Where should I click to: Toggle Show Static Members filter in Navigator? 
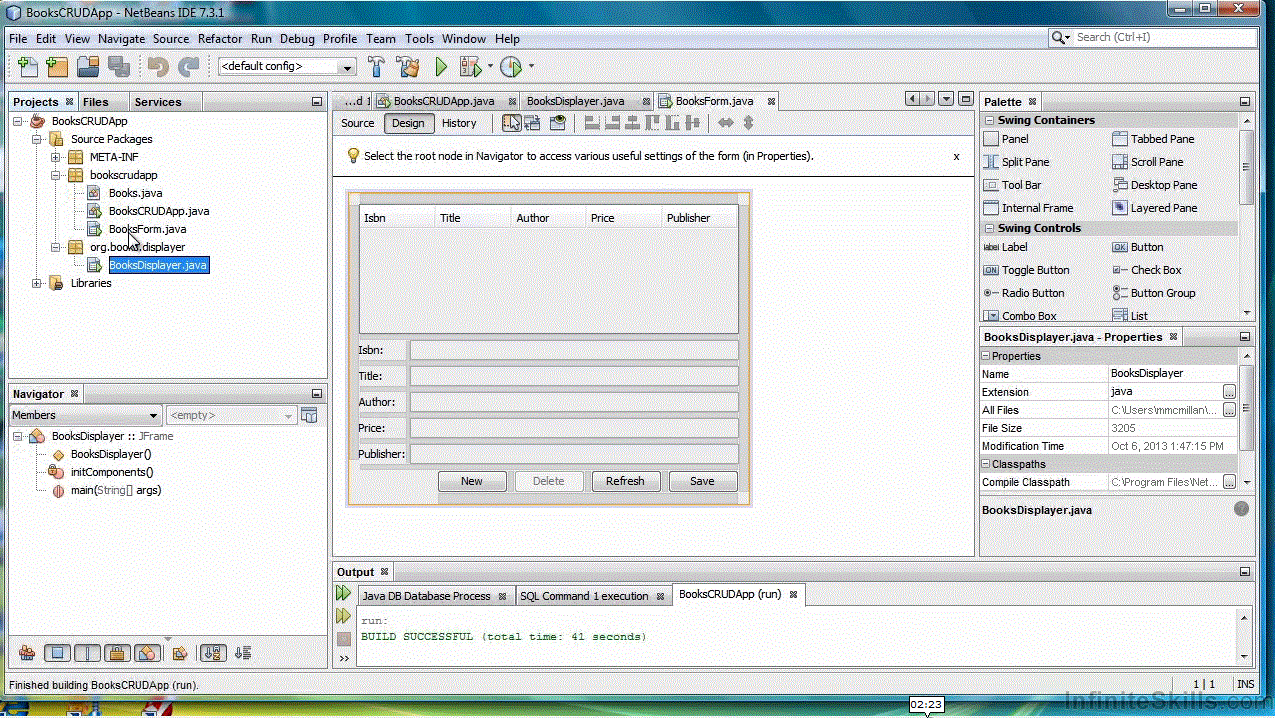click(x=88, y=653)
